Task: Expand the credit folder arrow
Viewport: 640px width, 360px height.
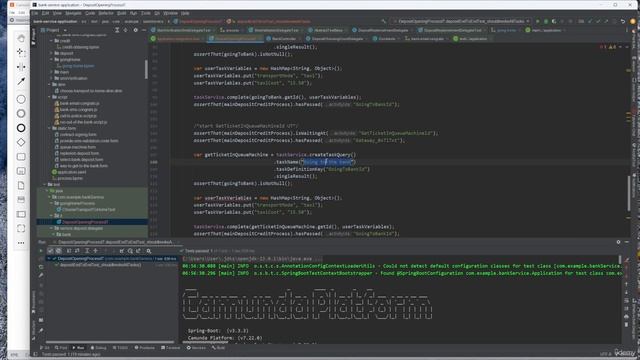Action: coord(51,41)
